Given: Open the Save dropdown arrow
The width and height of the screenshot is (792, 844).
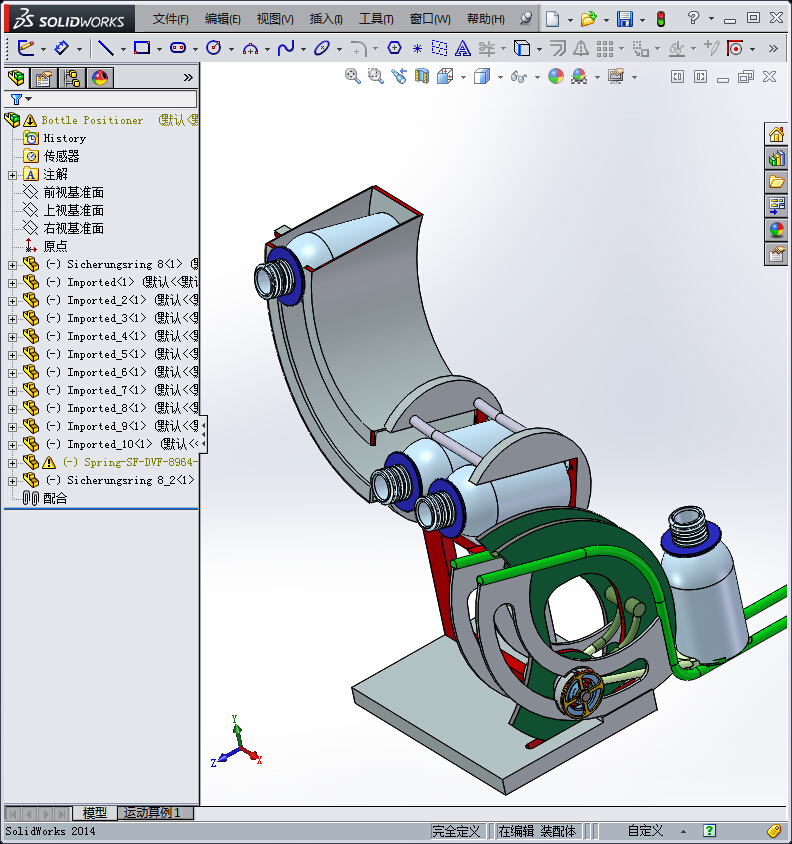Looking at the screenshot, I should [x=642, y=20].
